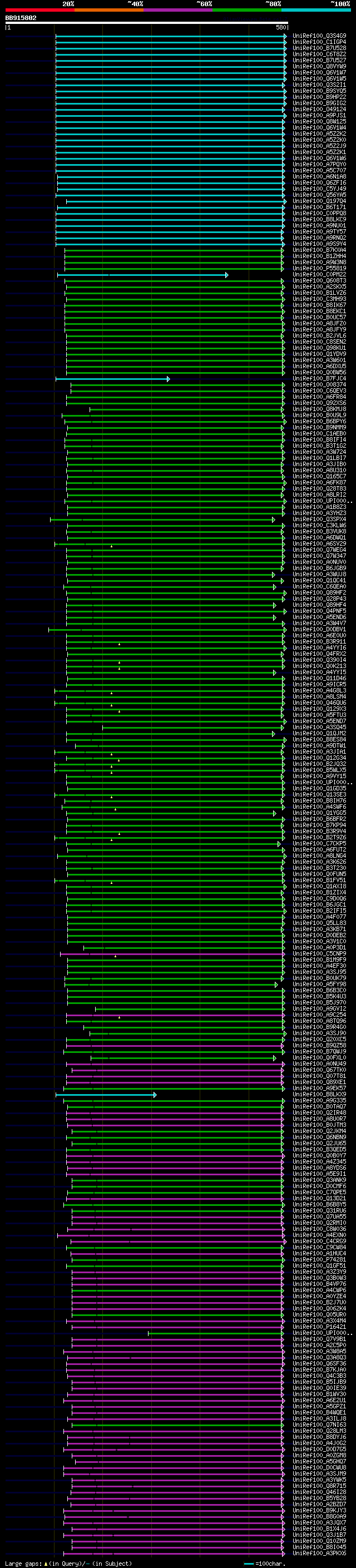
Task: Click the UniRef100_A9G335 label
Action: (x=319, y=1101)
